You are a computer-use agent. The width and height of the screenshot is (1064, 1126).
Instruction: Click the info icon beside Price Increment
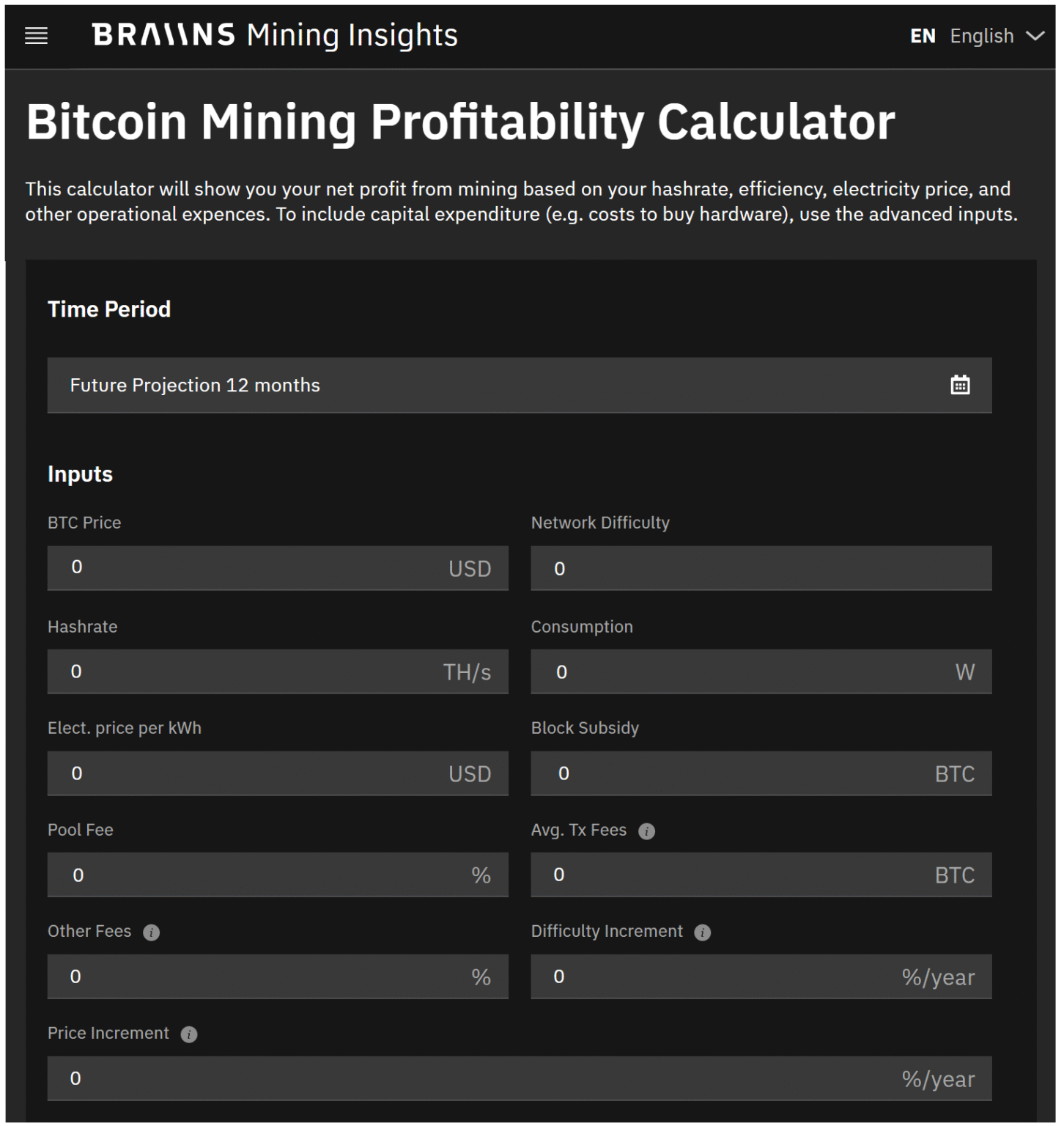[x=189, y=1034]
